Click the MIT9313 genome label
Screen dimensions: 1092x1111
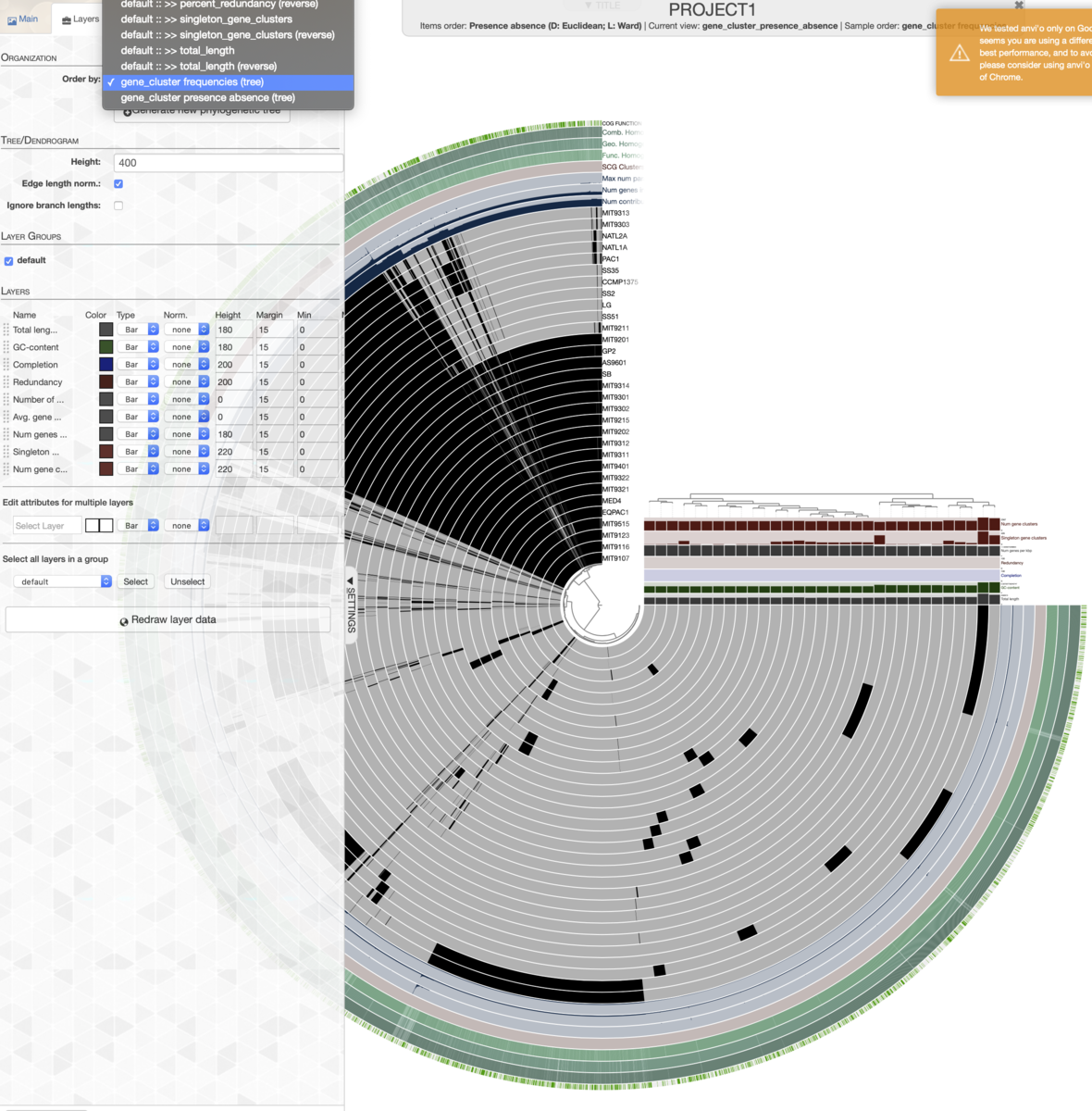pos(615,213)
